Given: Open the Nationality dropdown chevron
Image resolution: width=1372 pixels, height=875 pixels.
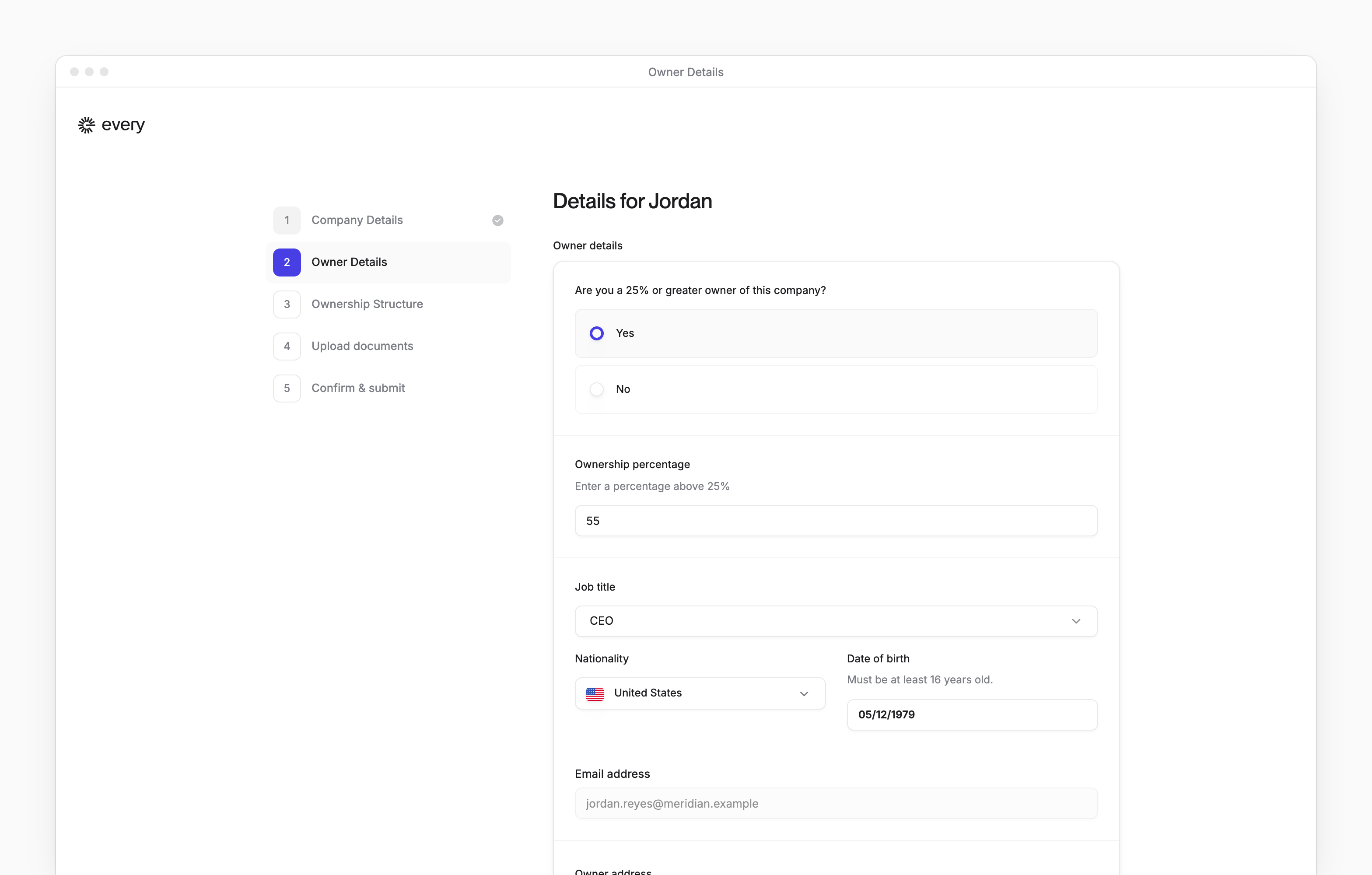Looking at the screenshot, I should coord(804,693).
